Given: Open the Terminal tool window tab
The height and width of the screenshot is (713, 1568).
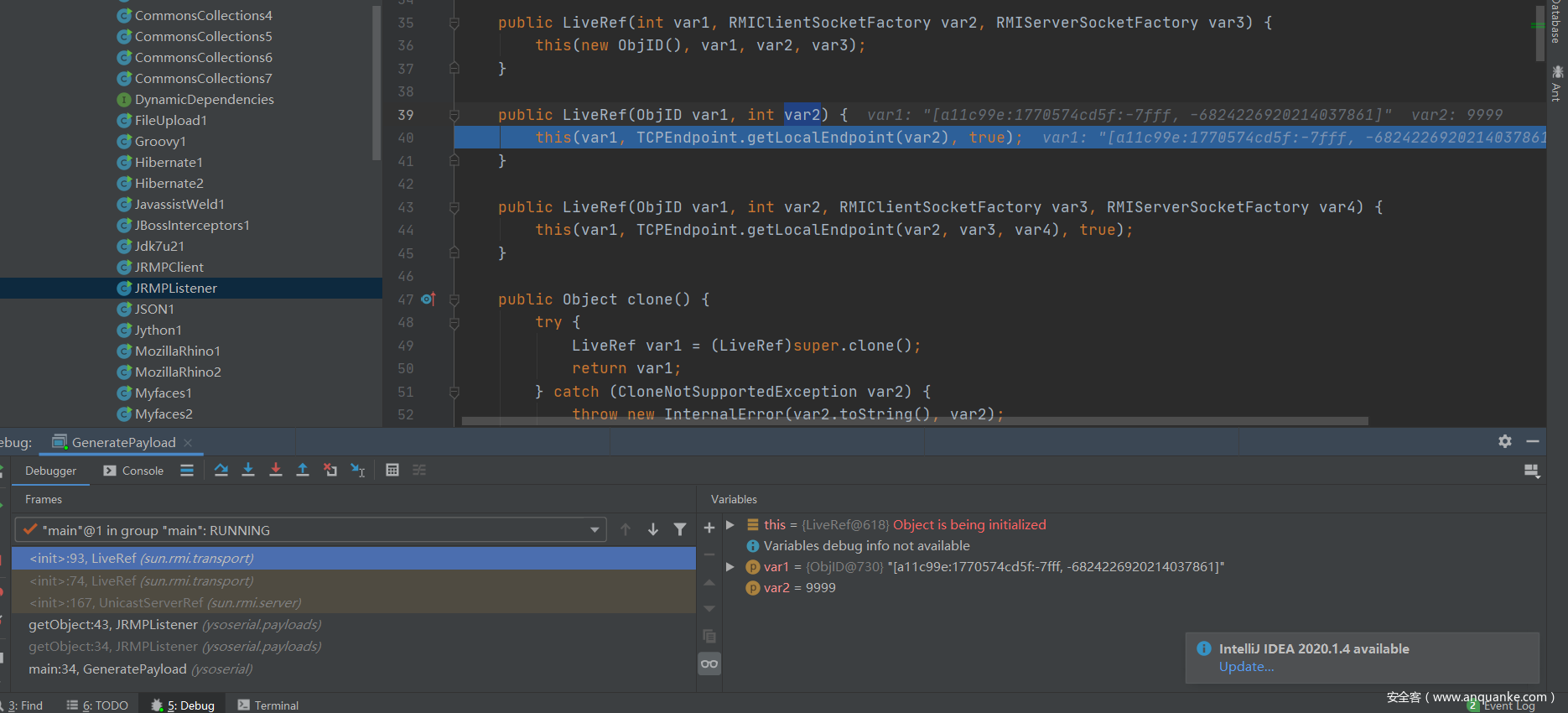Looking at the screenshot, I should (x=268, y=705).
